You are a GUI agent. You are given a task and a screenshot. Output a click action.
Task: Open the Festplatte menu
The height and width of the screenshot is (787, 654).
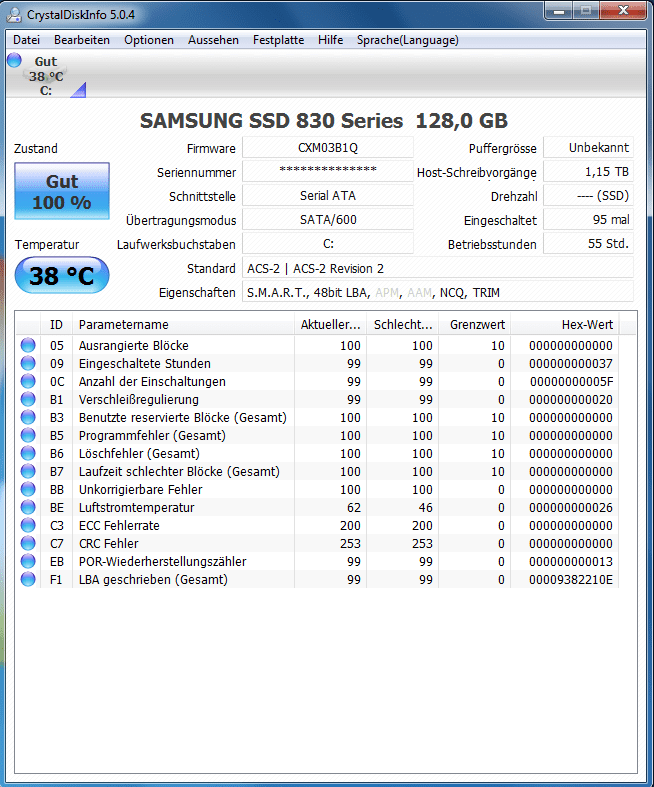coord(279,40)
